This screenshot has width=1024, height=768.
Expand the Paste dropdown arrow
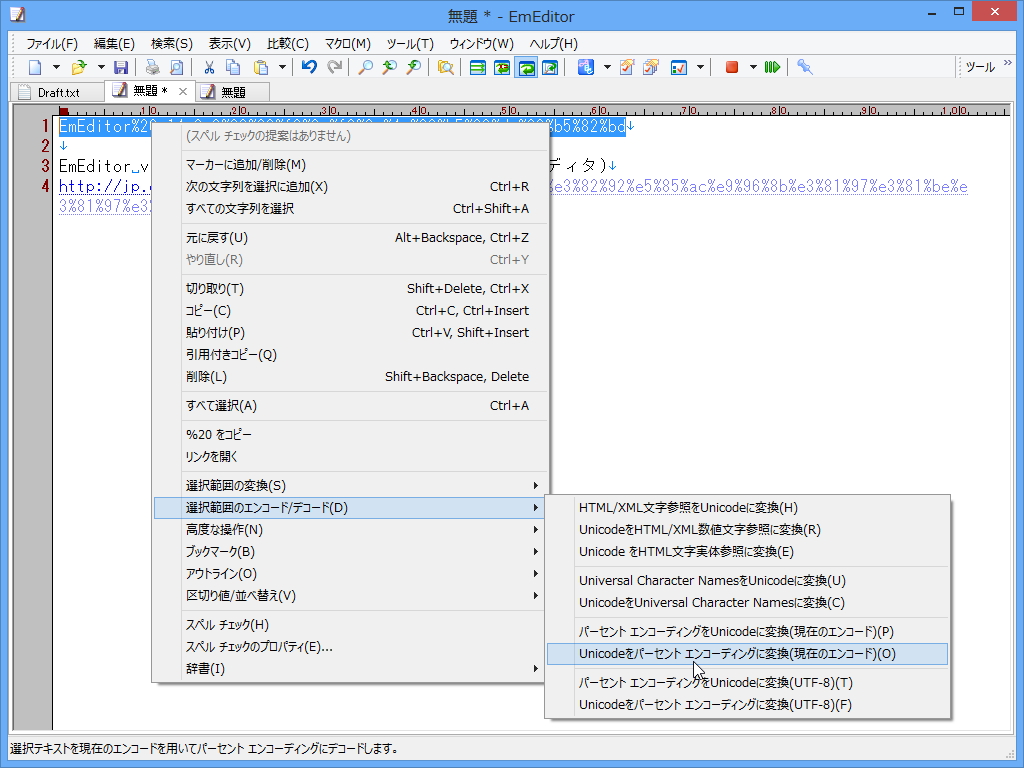click(282, 67)
